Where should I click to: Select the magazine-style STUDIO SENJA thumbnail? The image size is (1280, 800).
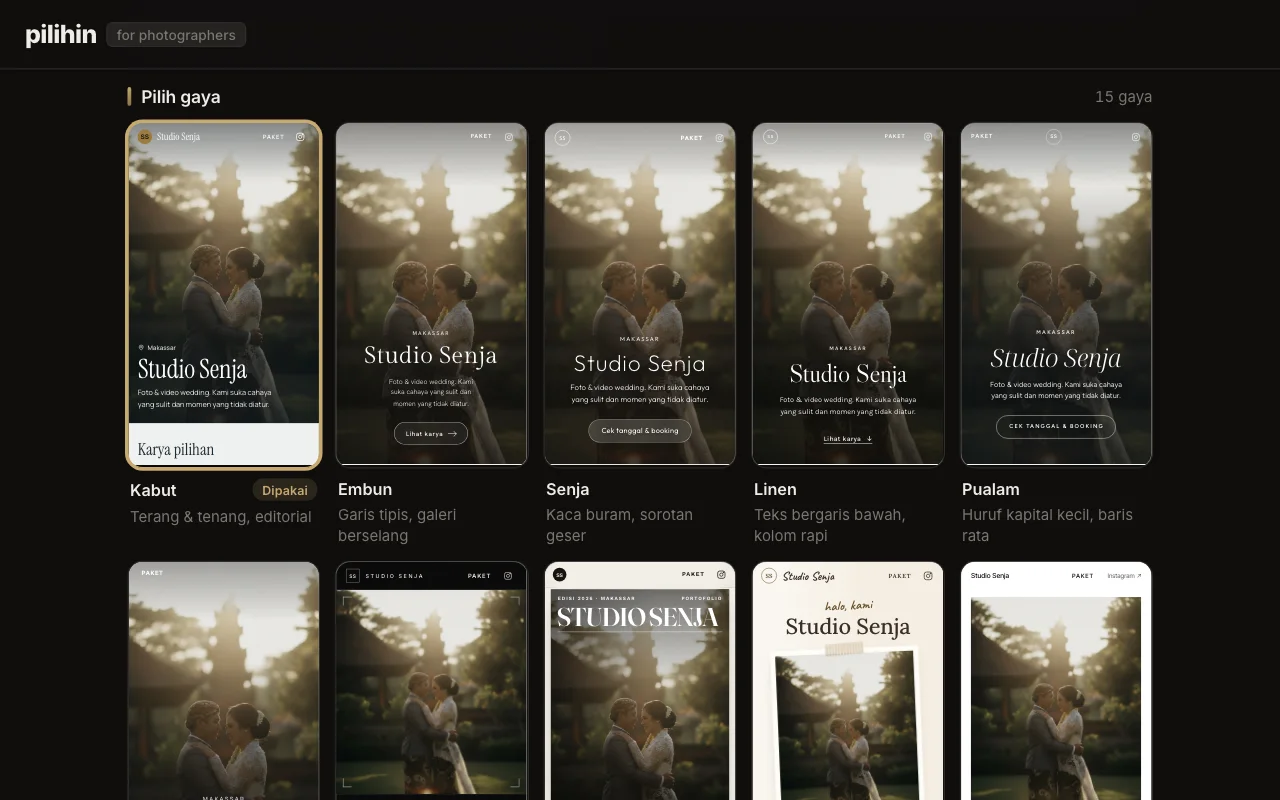click(x=640, y=681)
